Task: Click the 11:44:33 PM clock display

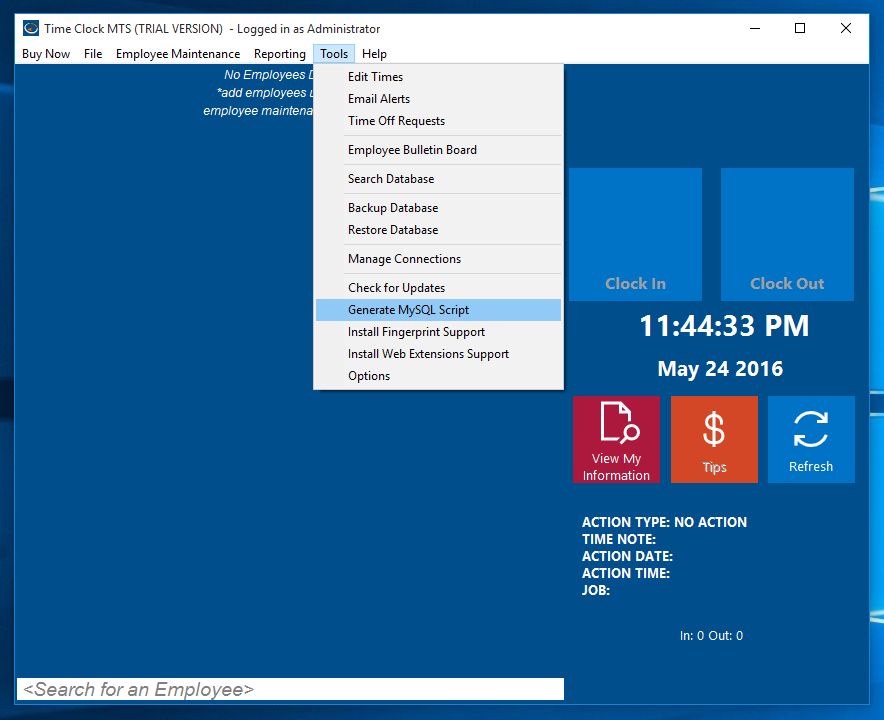Action: (724, 326)
